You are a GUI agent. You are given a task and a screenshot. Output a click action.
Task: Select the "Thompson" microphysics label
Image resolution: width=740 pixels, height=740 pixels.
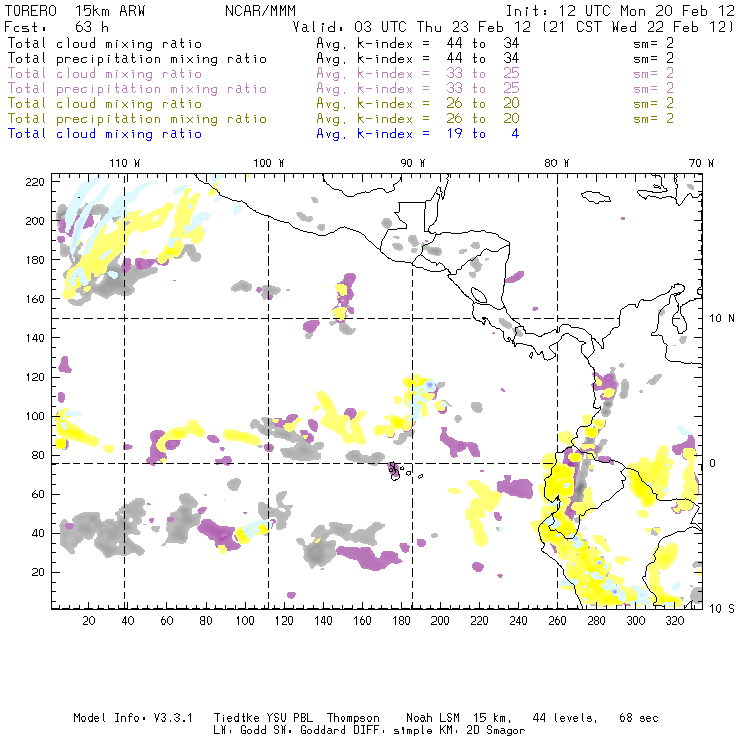[353, 718]
